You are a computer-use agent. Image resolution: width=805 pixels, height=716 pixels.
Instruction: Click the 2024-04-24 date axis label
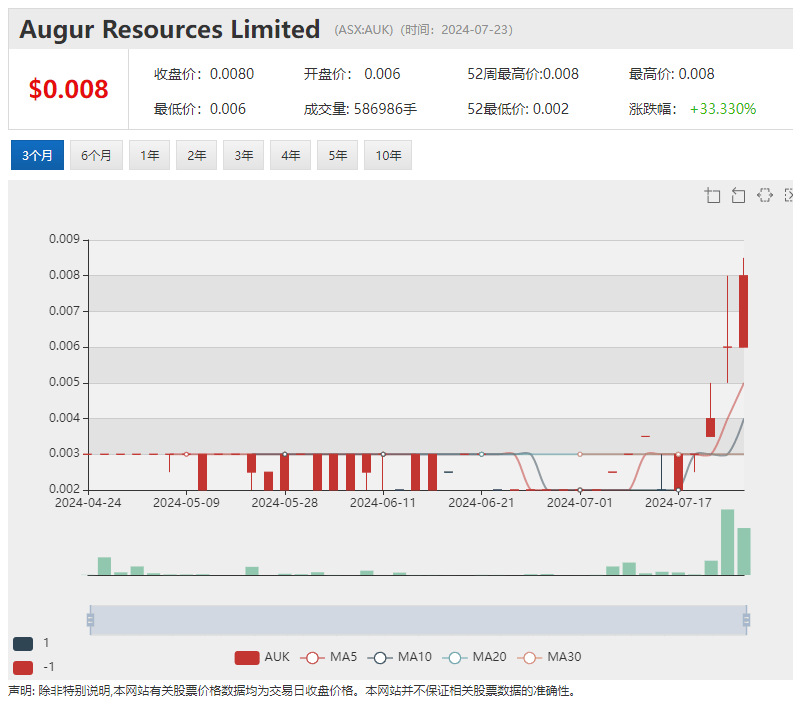click(x=88, y=503)
